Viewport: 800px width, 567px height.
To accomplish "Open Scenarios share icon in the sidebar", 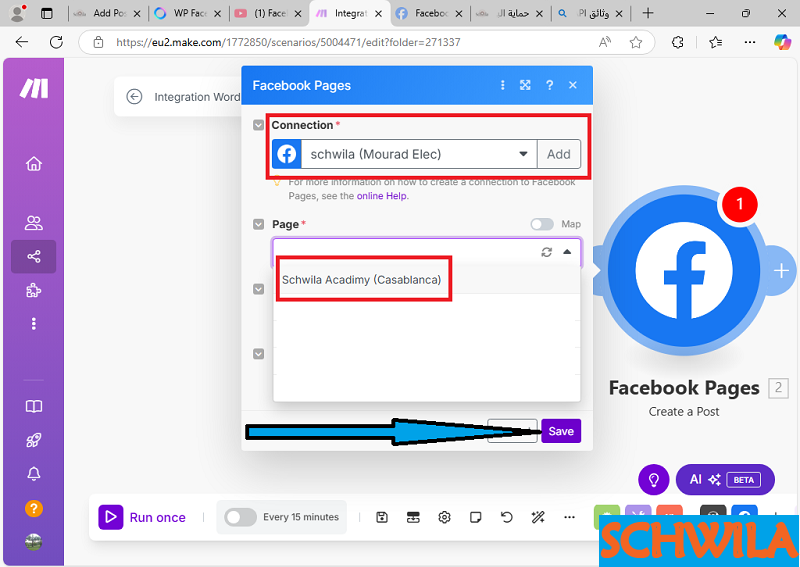I will pyautogui.click(x=34, y=256).
